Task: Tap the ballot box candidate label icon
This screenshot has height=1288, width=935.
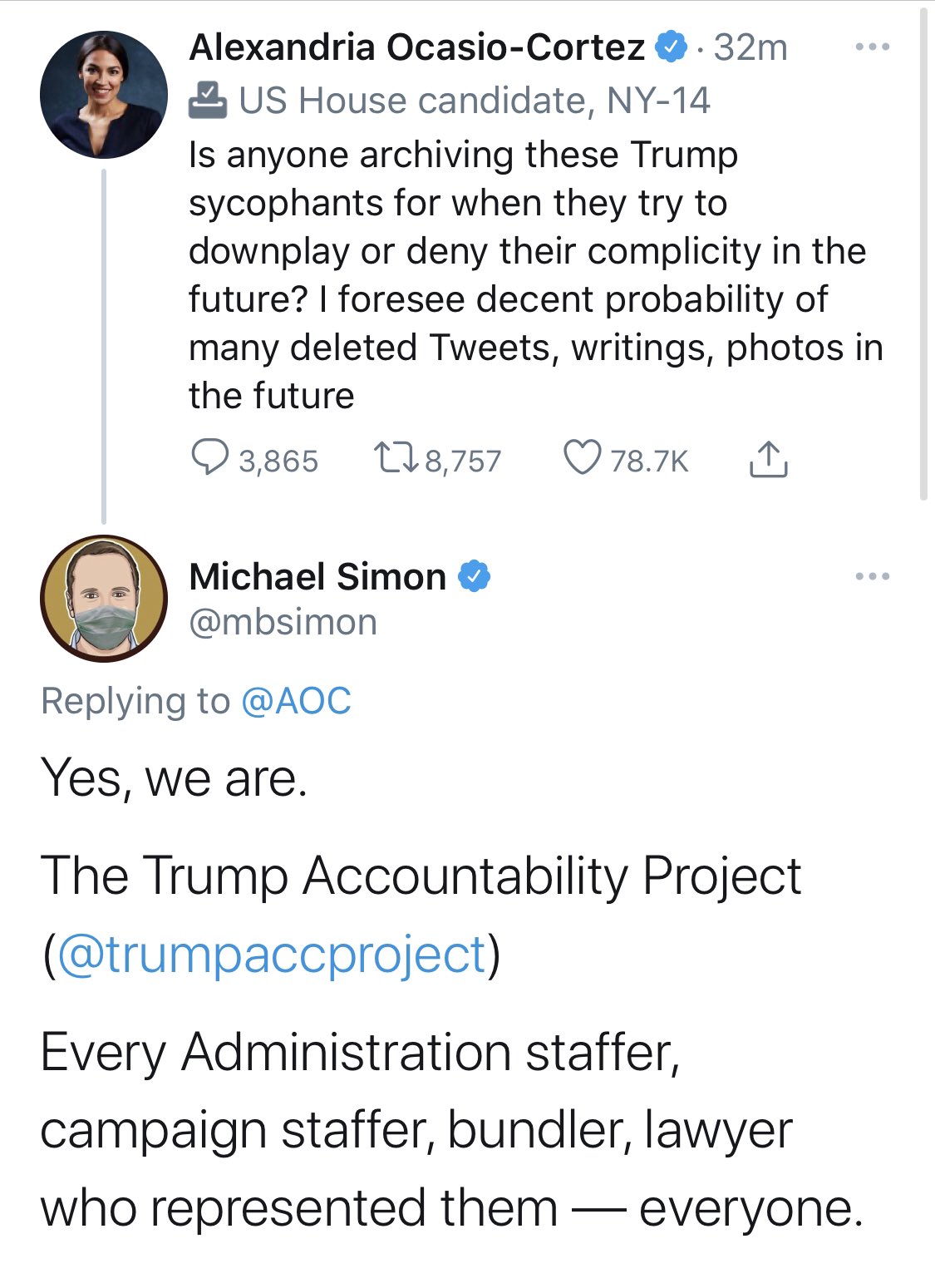Action: (208, 100)
